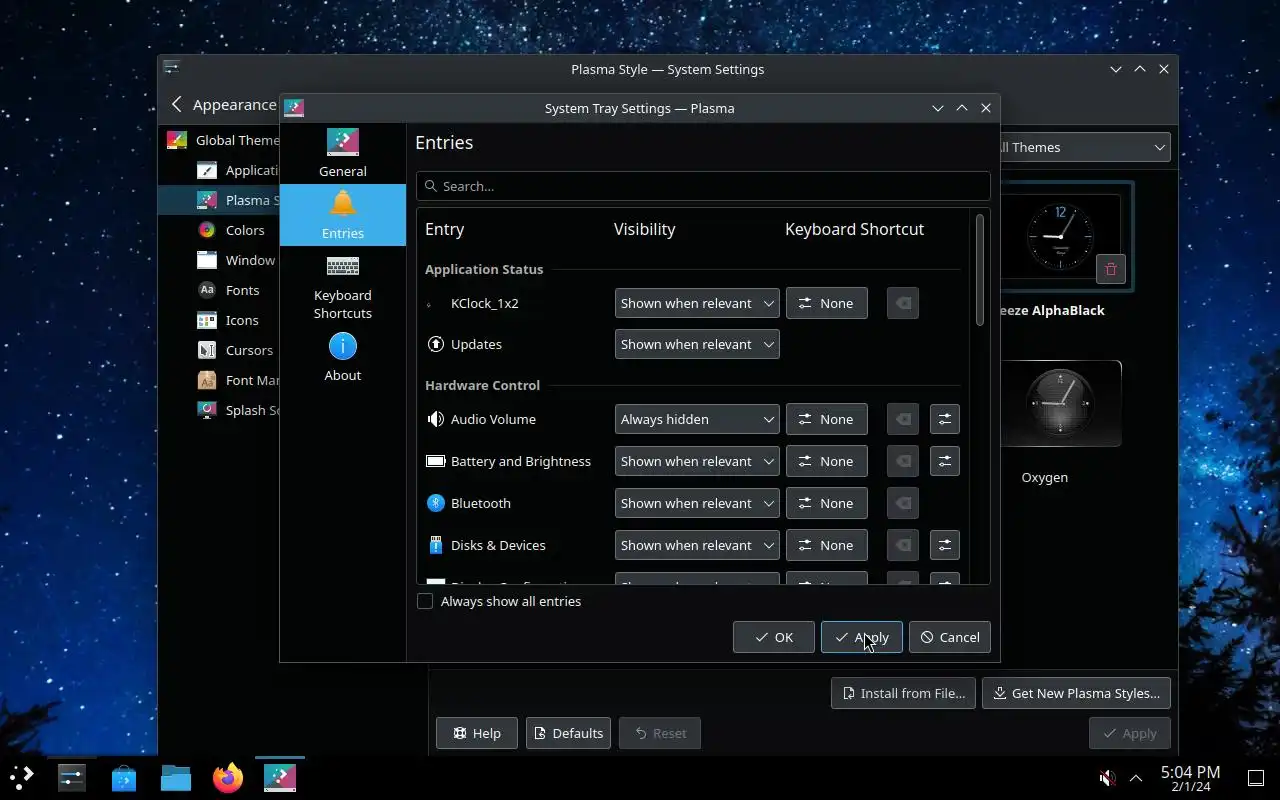Image resolution: width=1280 pixels, height=800 pixels.
Task: Select the Oxygen plasma style thumbnail
Action: click(1060, 403)
